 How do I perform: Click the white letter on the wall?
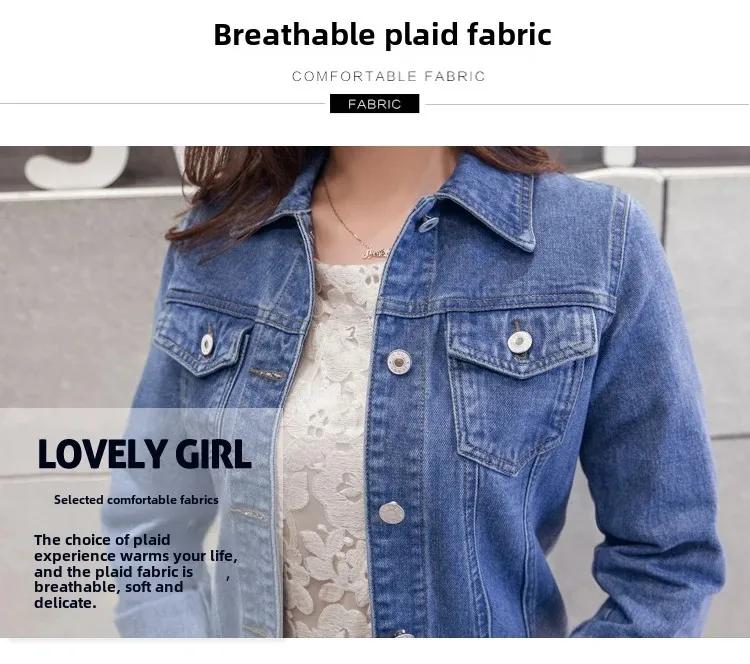click(x=77, y=166)
